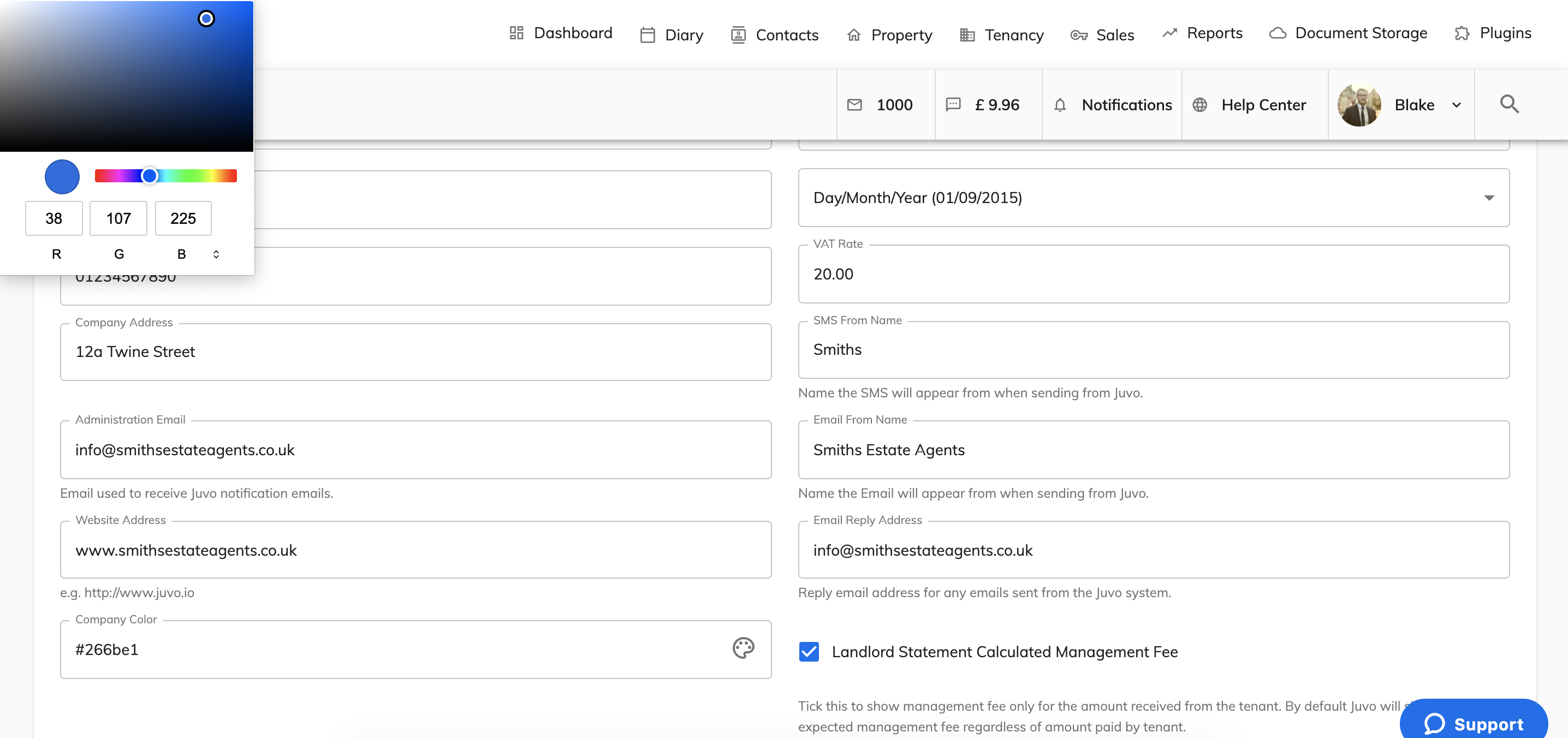Viewport: 1568px width, 738px height.
Task: Click the Sales key icon
Action: tap(1079, 35)
